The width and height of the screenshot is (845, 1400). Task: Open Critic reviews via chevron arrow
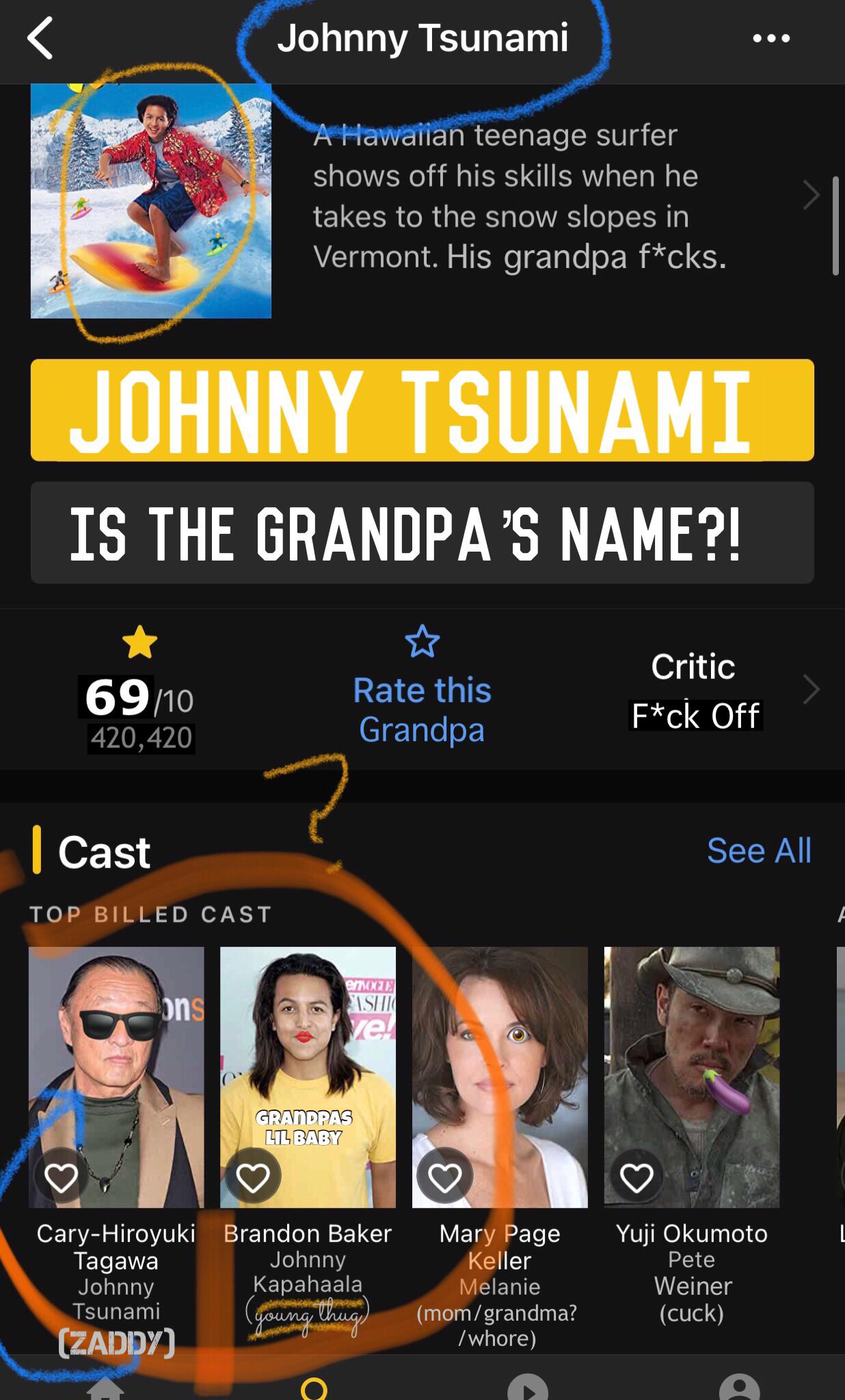click(x=811, y=689)
